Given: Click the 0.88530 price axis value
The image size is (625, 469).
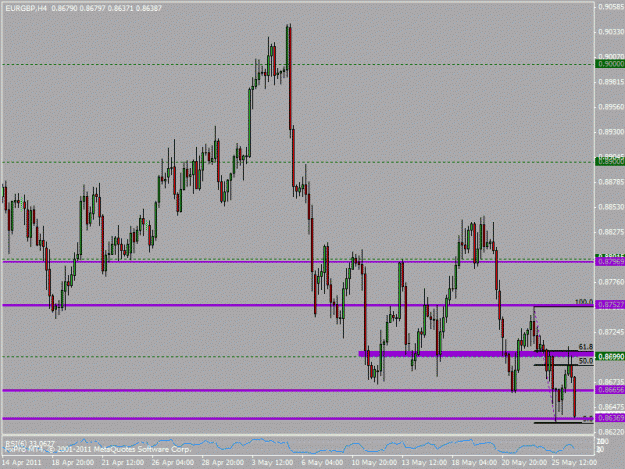Looking at the screenshot, I should (x=611, y=207).
